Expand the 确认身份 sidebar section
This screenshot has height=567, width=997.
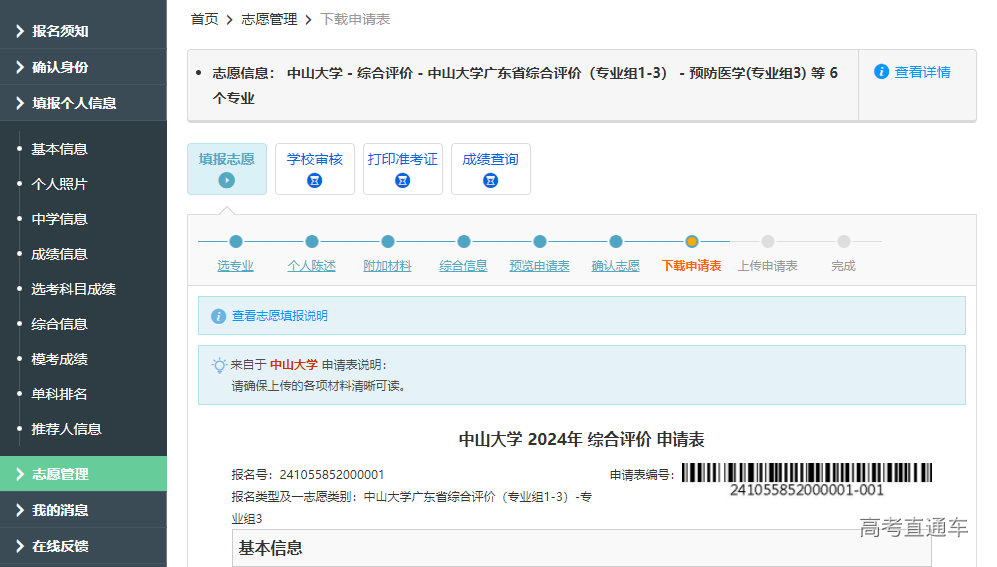(83, 67)
